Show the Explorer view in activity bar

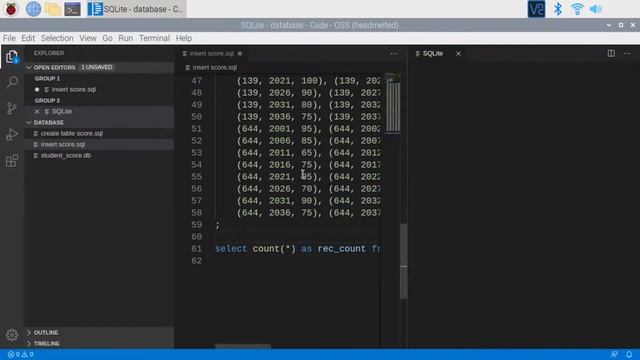click(x=12, y=57)
